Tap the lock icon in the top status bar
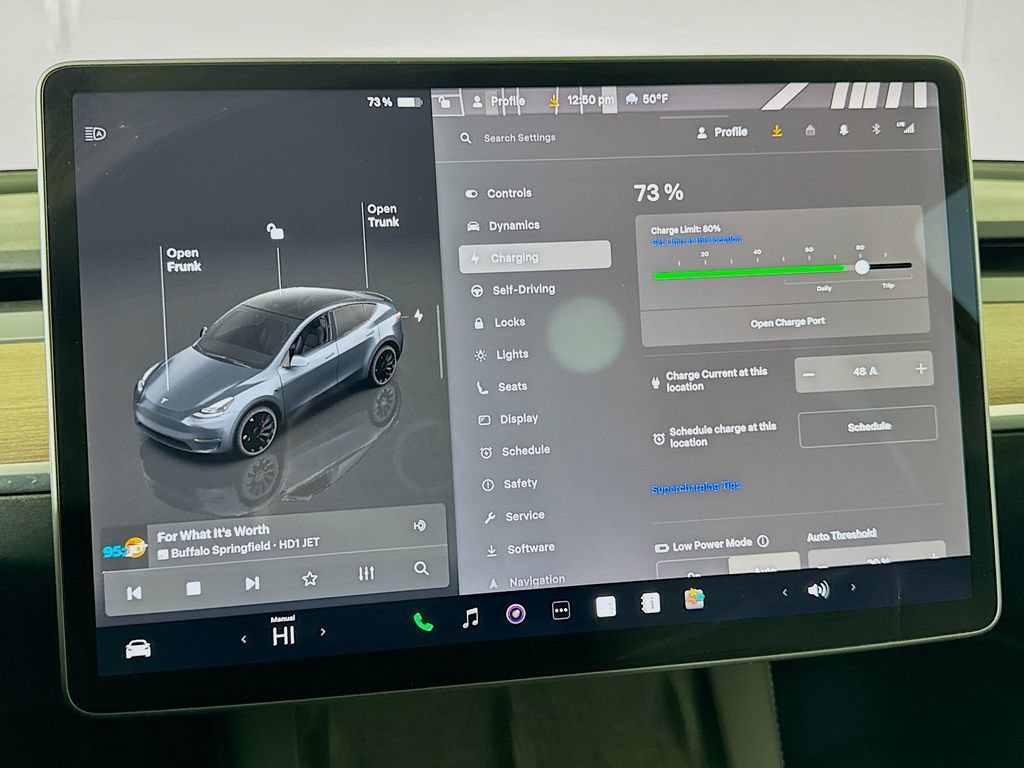1024x768 pixels. tap(445, 103)
